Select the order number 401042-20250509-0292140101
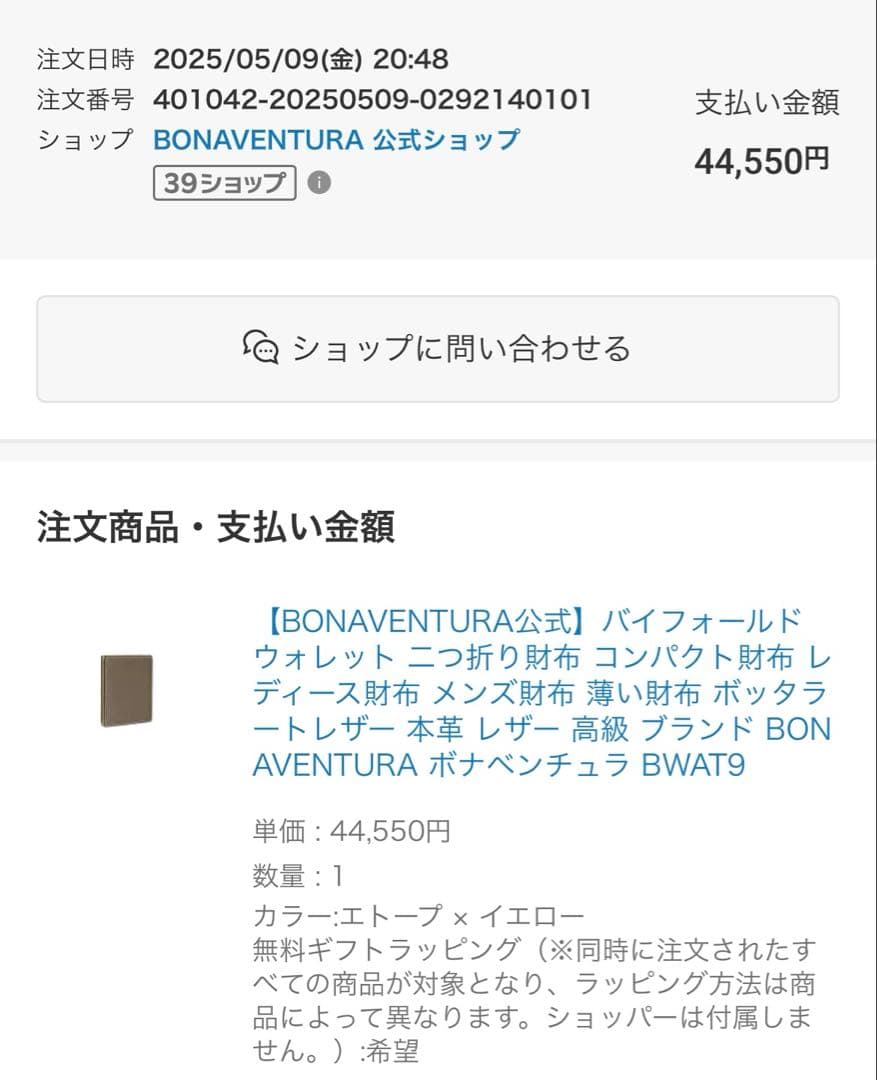The width and height of the screenshot is (877, 1080). 370,99
